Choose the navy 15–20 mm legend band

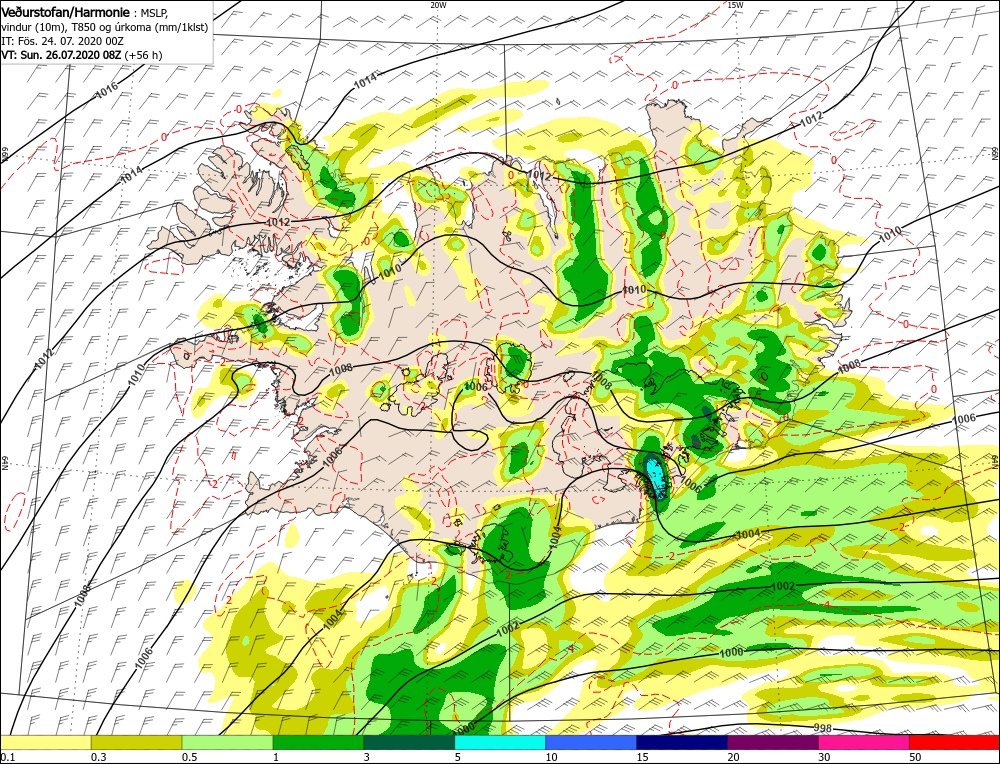click(682, 742)
